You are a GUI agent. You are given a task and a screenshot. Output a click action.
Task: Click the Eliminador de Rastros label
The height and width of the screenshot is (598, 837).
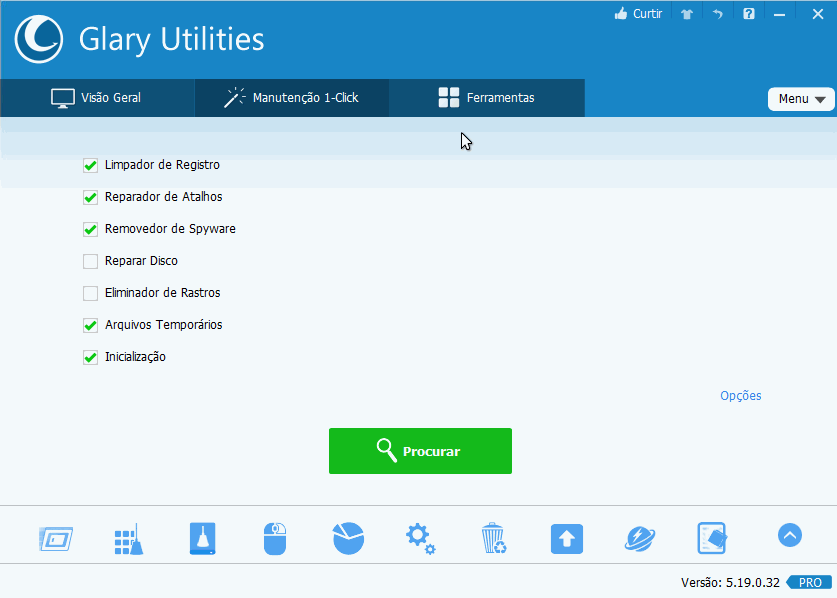click(x=163, y=293)
